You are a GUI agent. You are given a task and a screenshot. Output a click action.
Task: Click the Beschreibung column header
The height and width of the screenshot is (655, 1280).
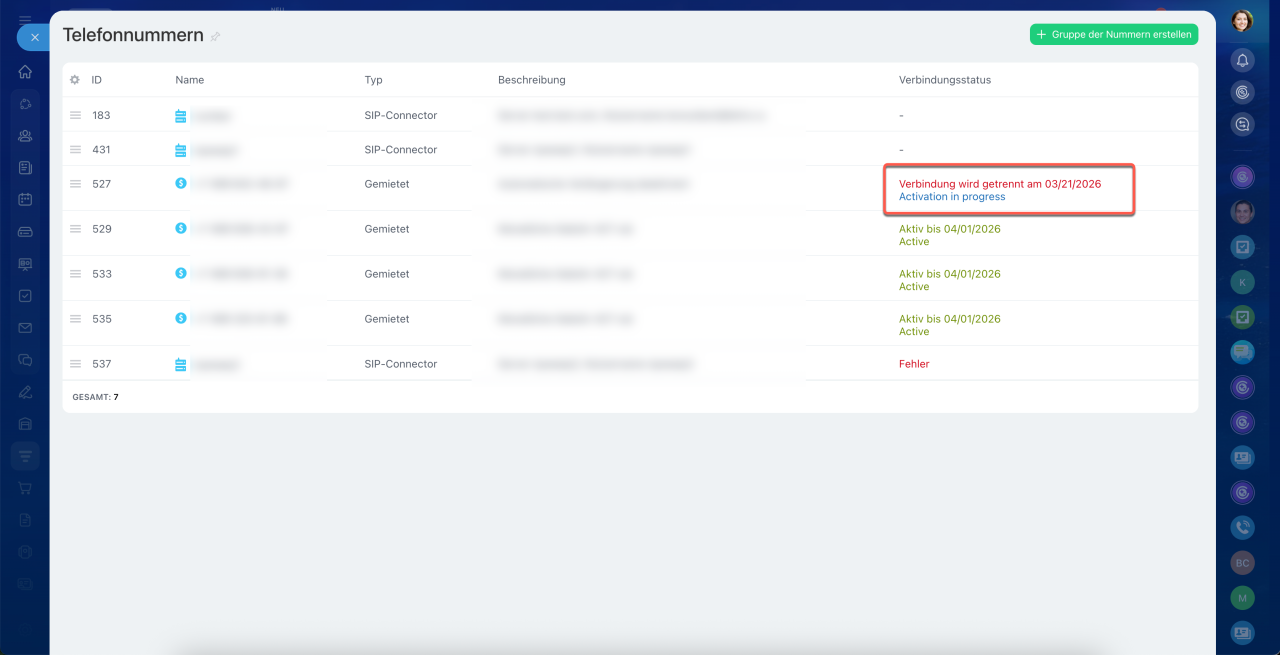pos(532,80)
